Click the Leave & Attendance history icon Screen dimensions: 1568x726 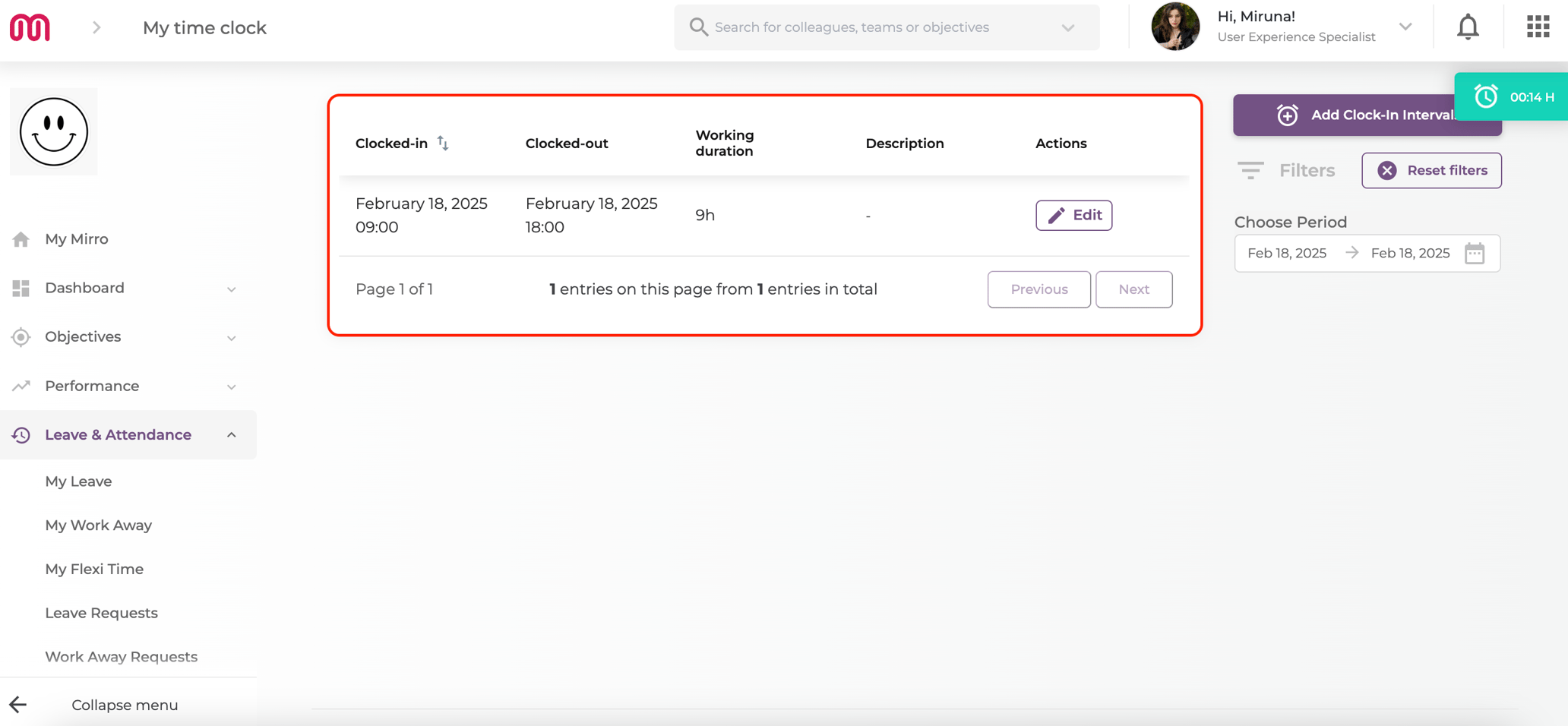pos(21,434)
